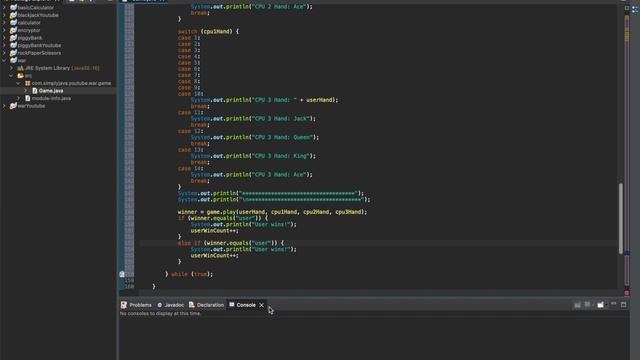Click the Game.java file icon
Screen dimensions: 640x360
point(35,91)
